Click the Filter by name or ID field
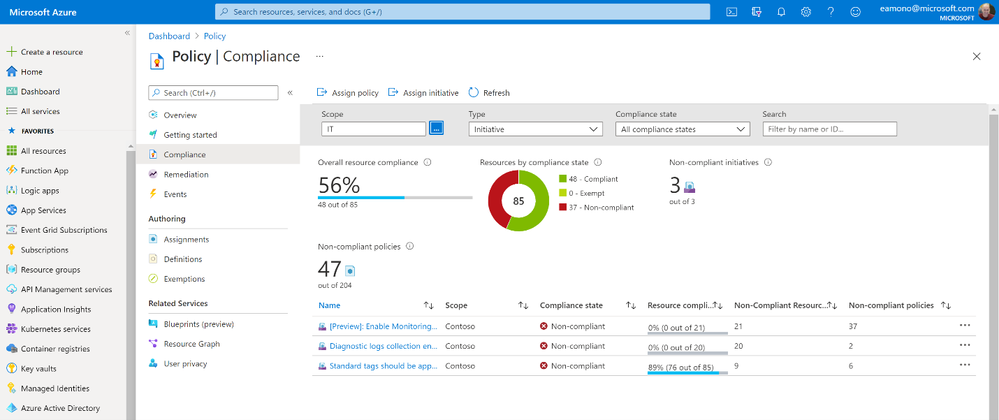Screen dimensions: 999x420 [830, 129]
